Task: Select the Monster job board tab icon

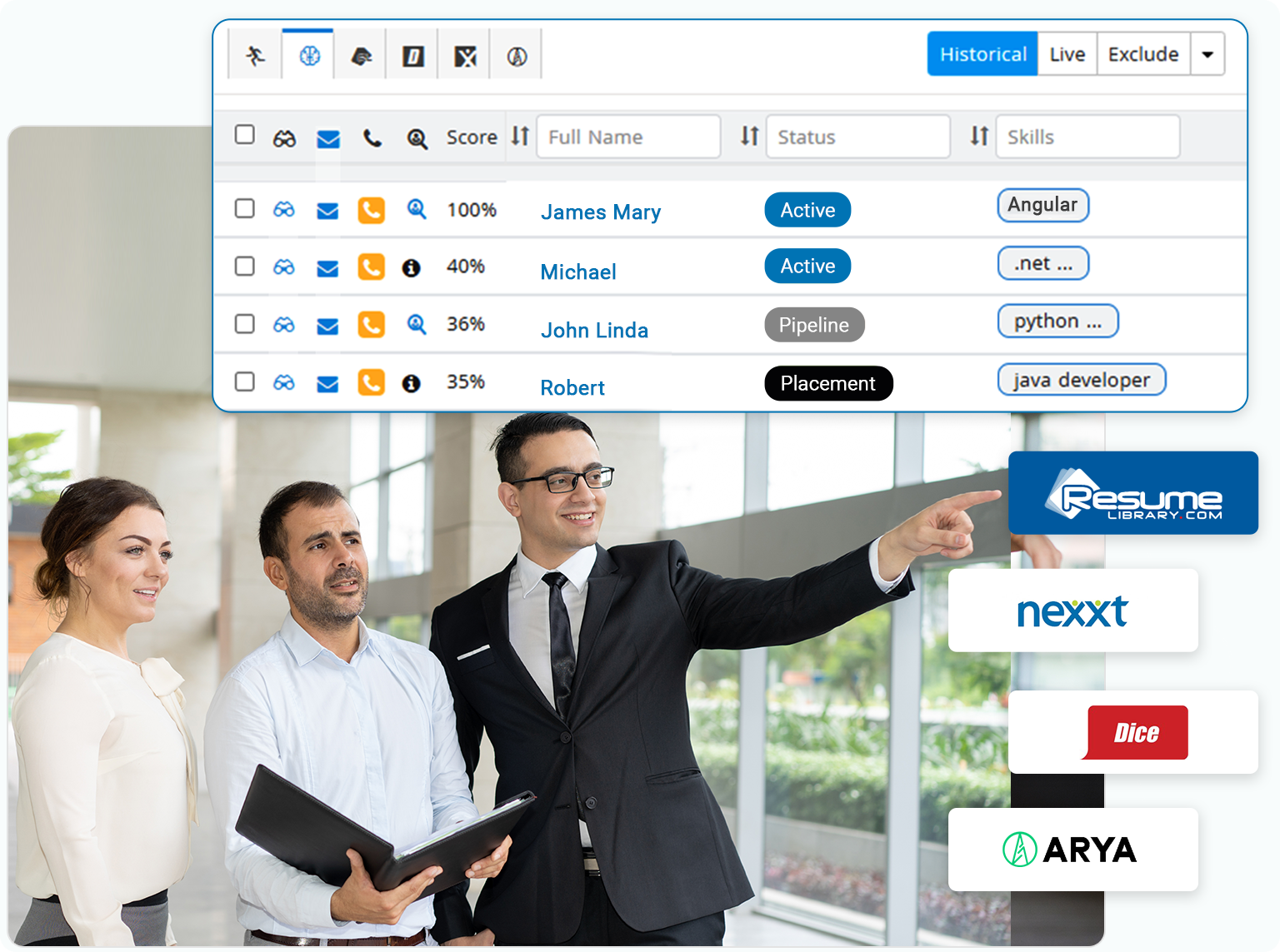Action: click(254, 53)
